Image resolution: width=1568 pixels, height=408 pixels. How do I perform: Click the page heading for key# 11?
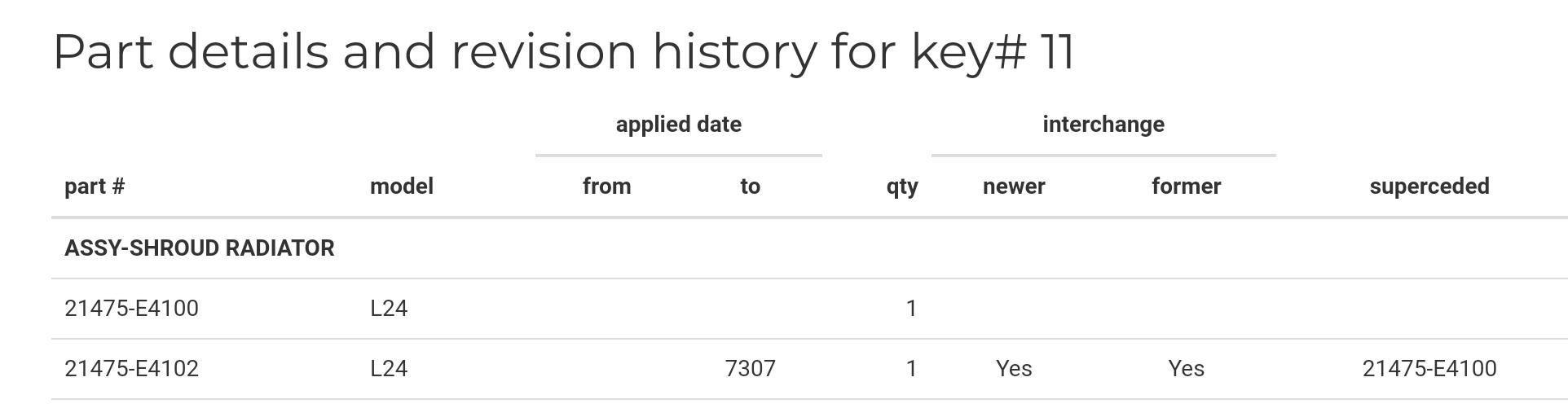(x=564, y=52)
